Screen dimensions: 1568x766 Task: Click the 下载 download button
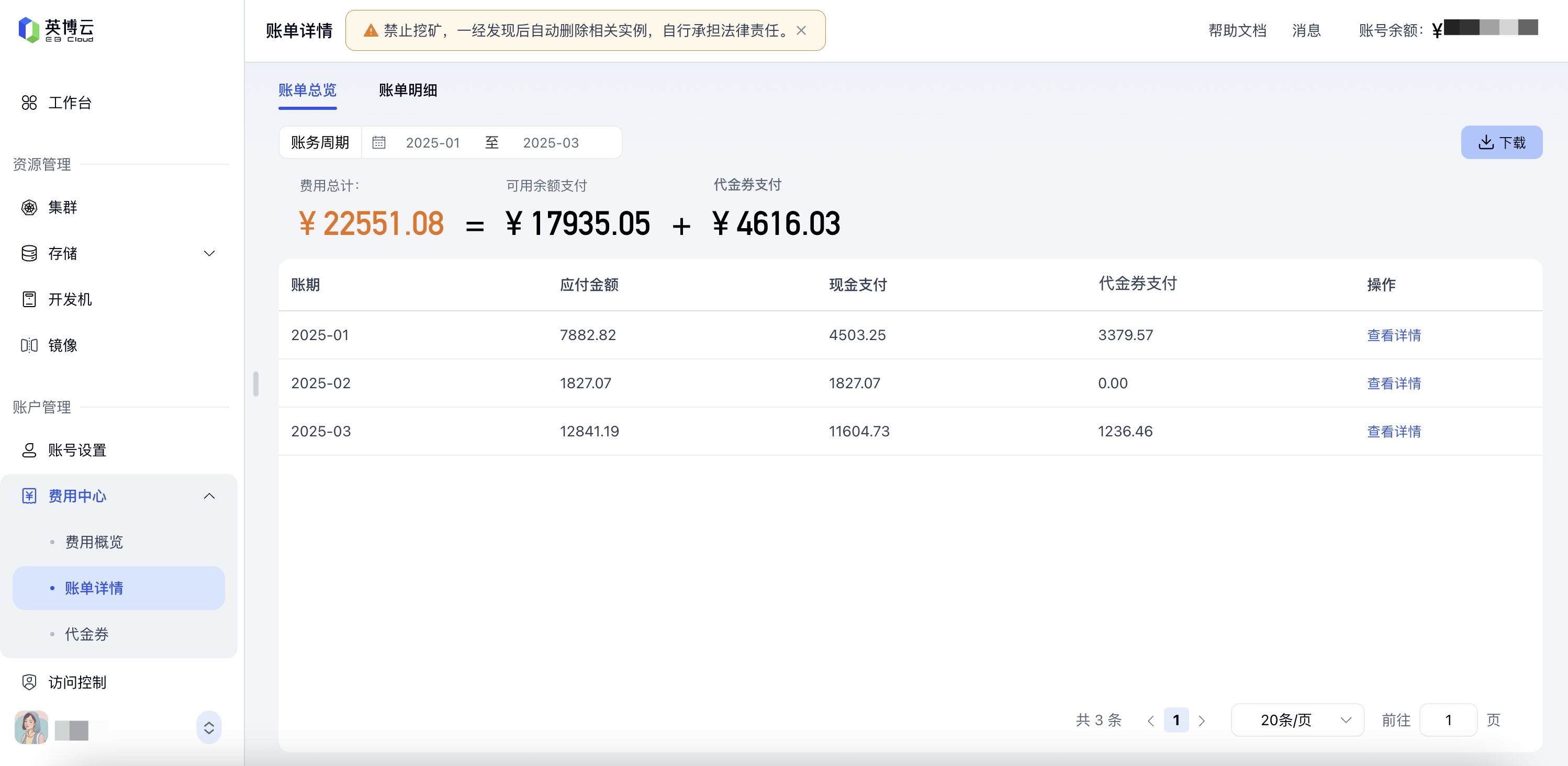[x=1501, y=142]
